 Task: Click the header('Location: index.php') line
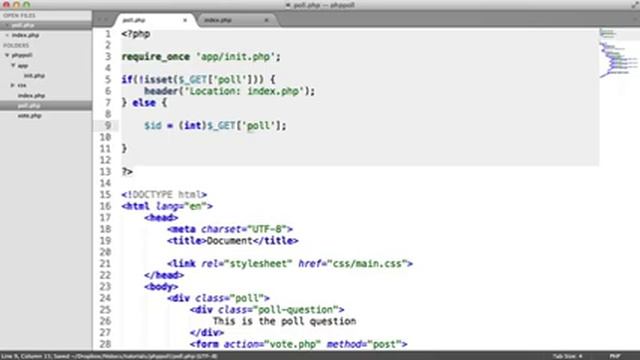click(x=230, y=91)
